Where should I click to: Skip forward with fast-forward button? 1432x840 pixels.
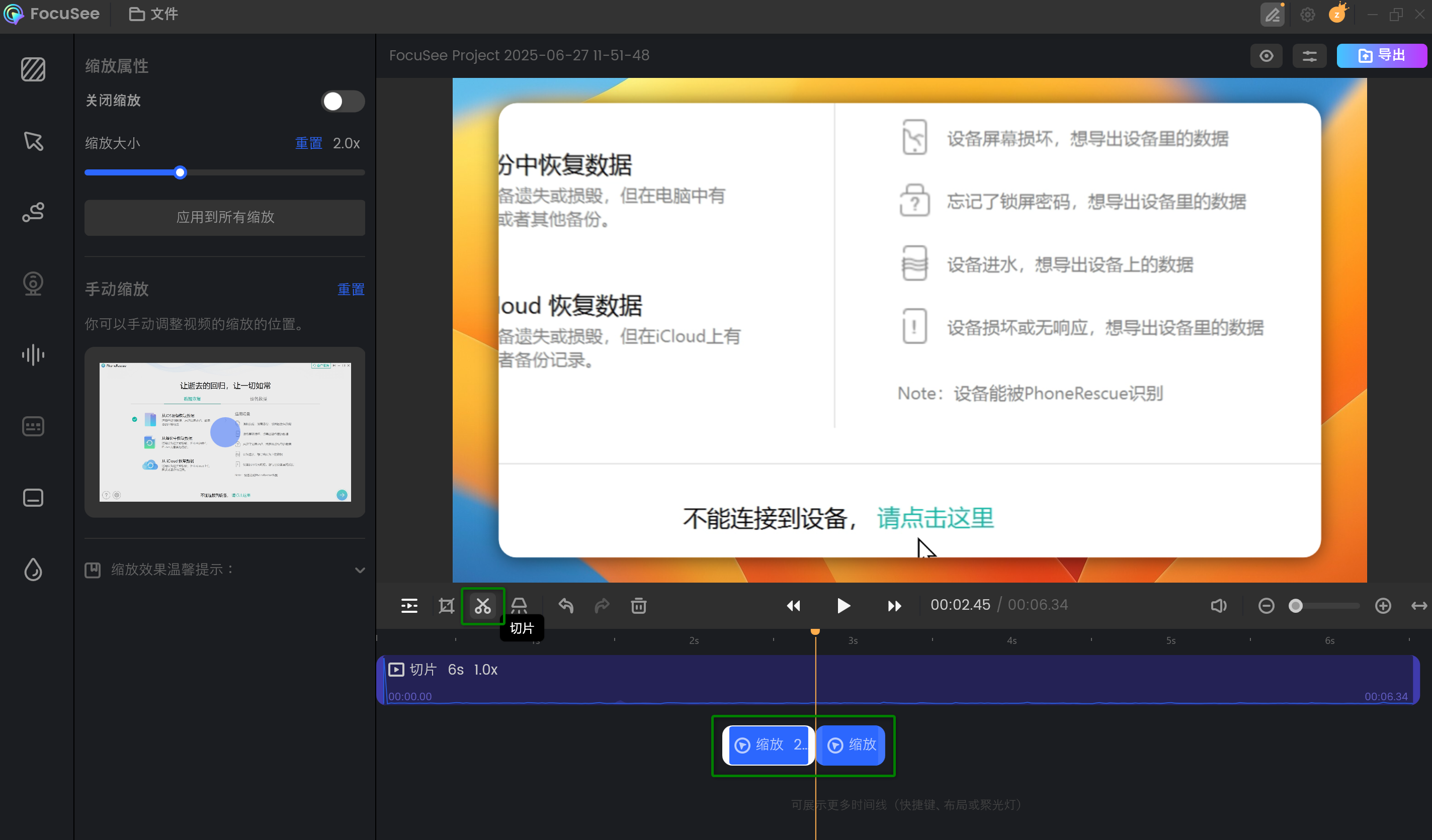894,606
